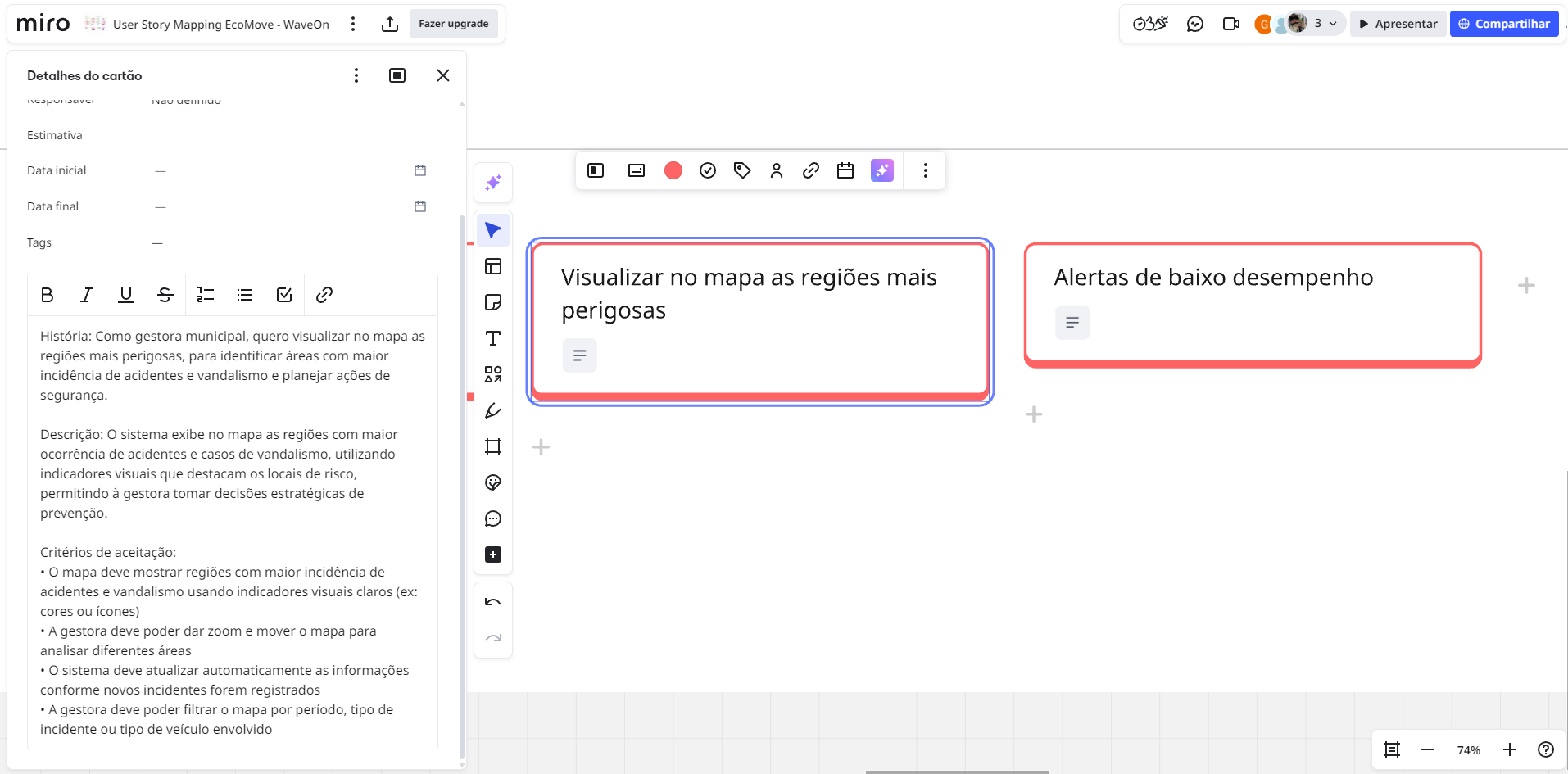Change card color with red swatch

[673, 170]
